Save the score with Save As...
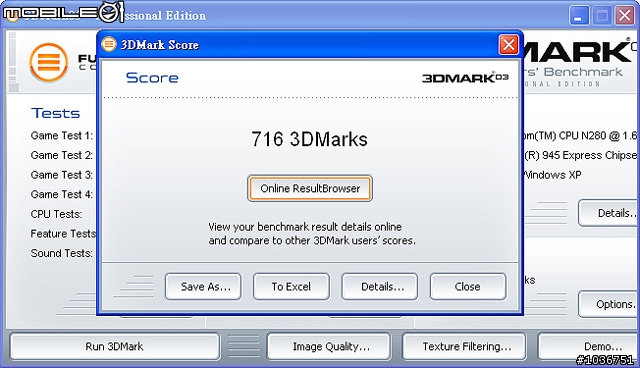This screenshot has width=640, height=368. coord(203,286)
